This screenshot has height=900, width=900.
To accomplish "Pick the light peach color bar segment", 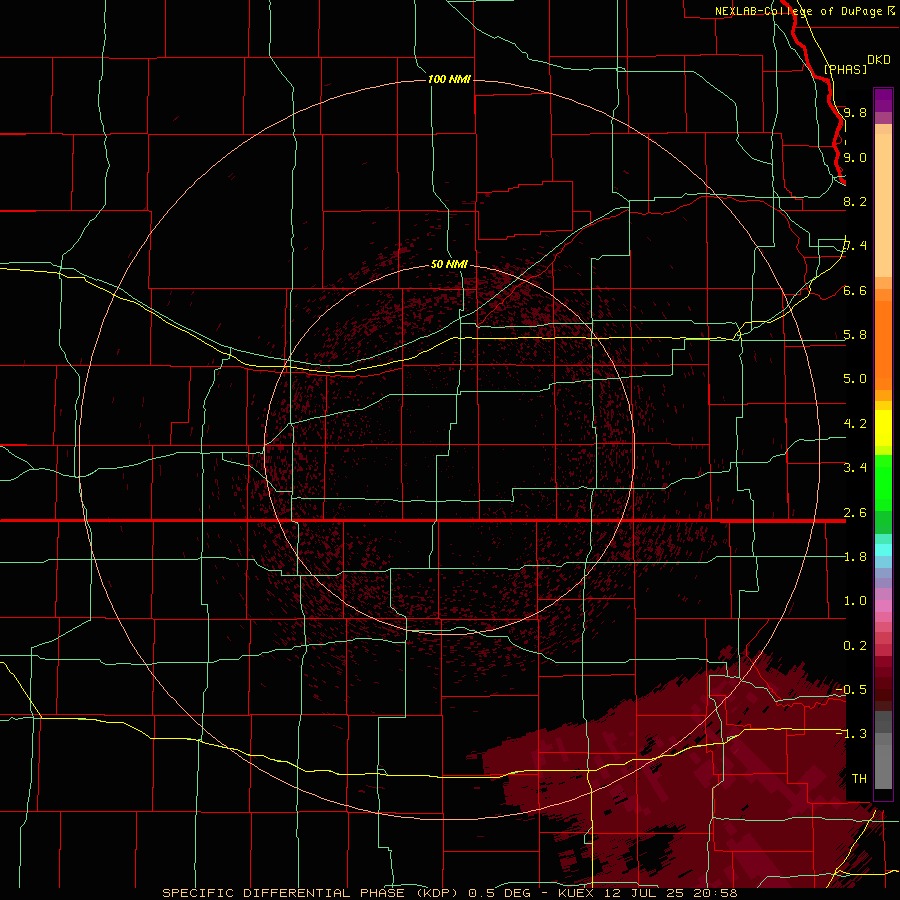I will click(x=883, y=205).
